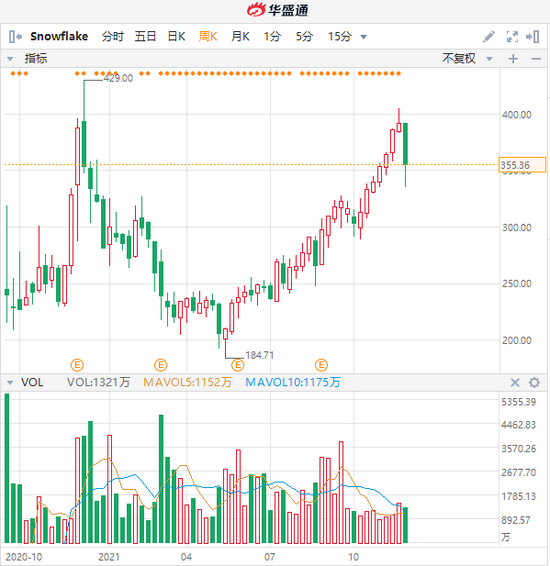
Task: Click the 400.00 price axis label
Action: click(x=516, y=115)
